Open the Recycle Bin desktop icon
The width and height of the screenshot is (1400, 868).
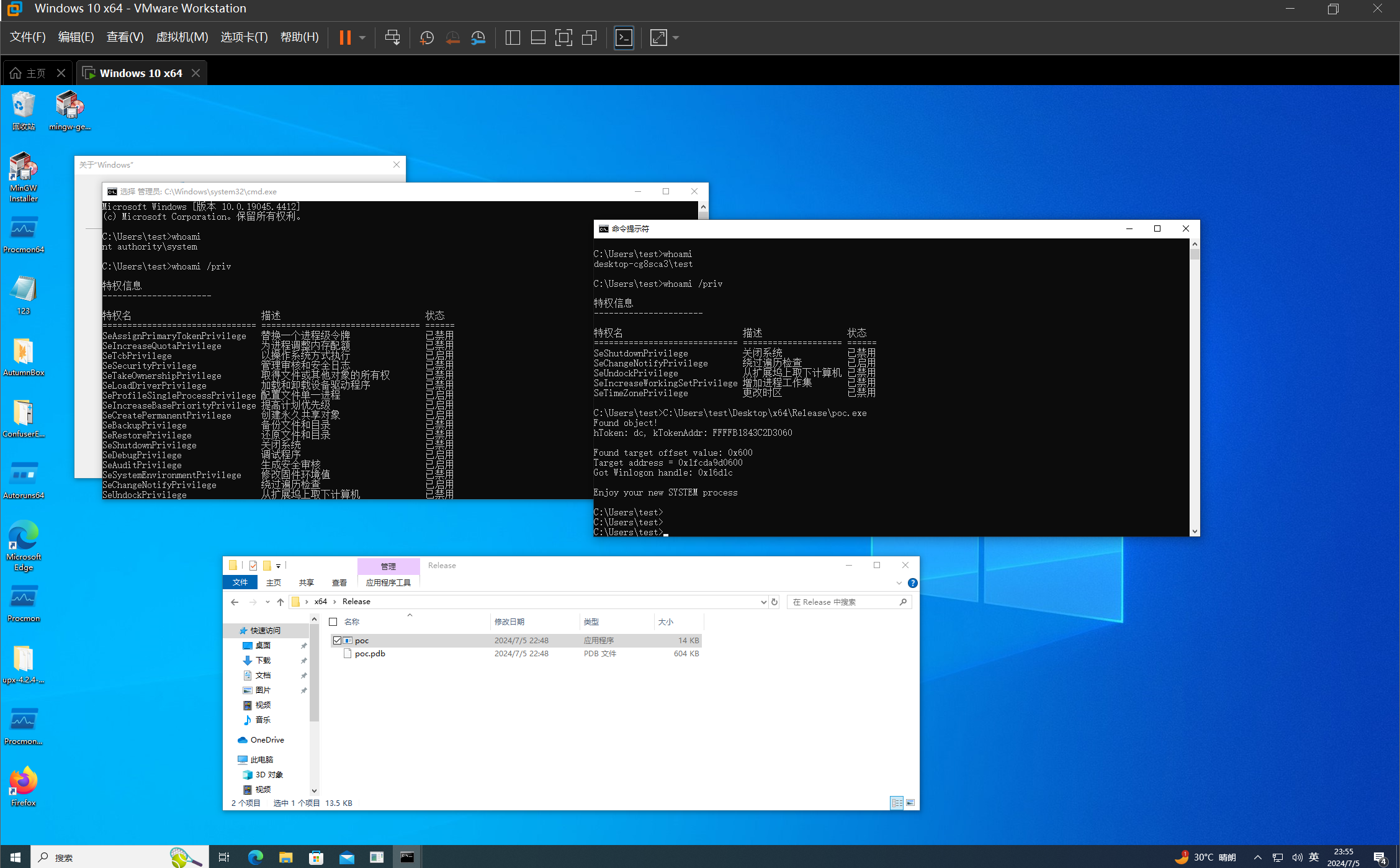(24, 111)
